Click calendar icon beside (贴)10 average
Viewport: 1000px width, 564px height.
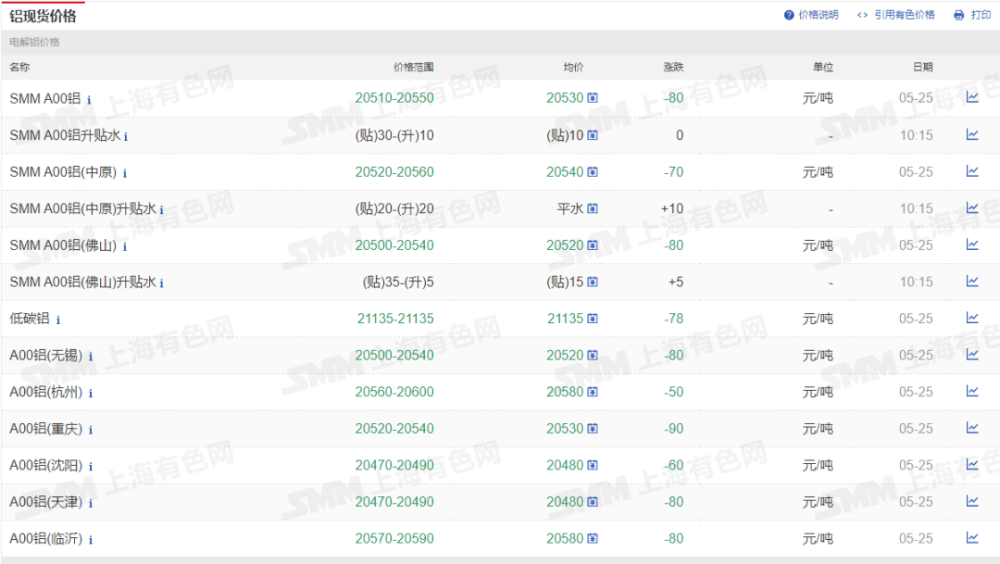pos(592,135)
